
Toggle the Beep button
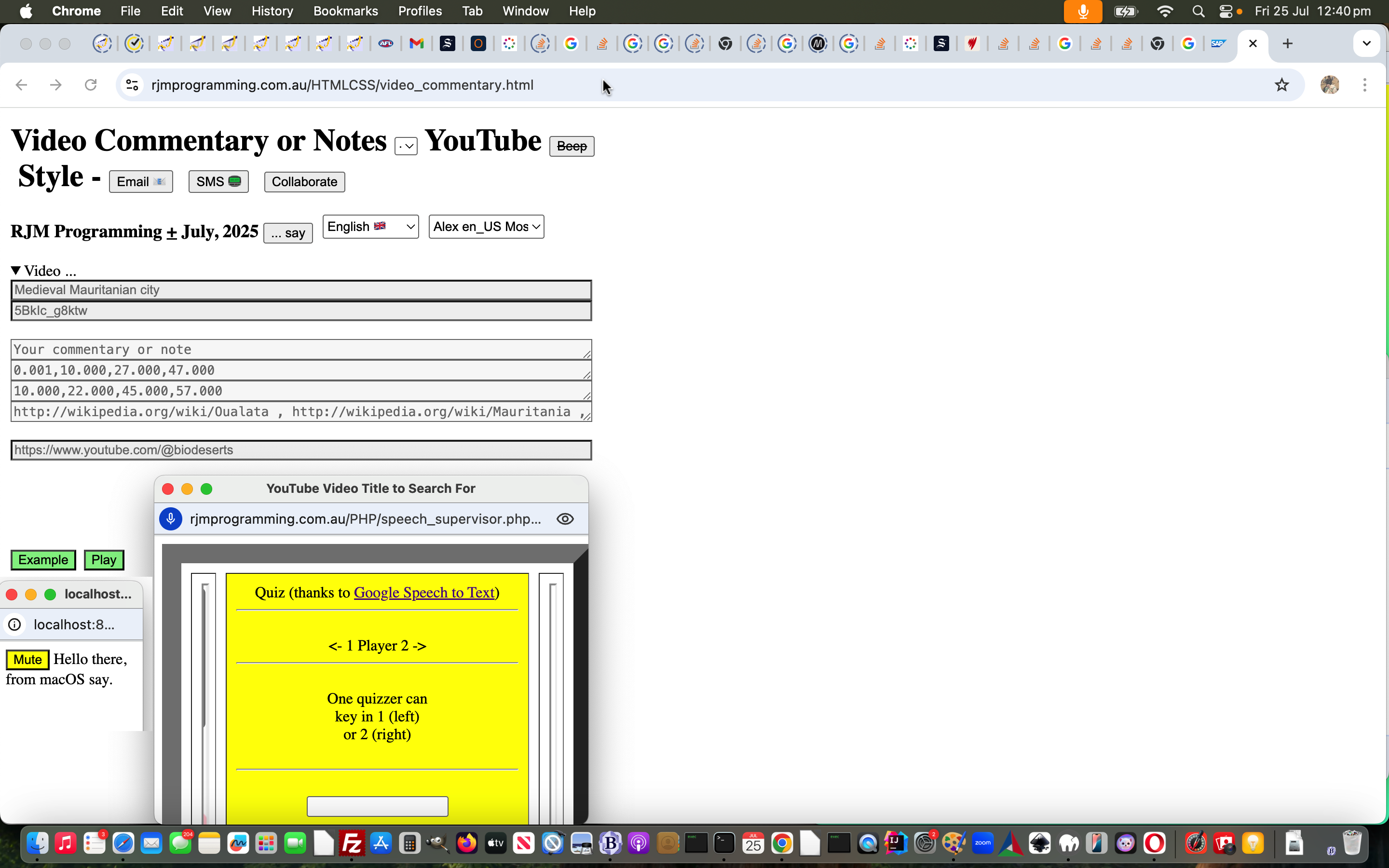click(x=572, y=147)
